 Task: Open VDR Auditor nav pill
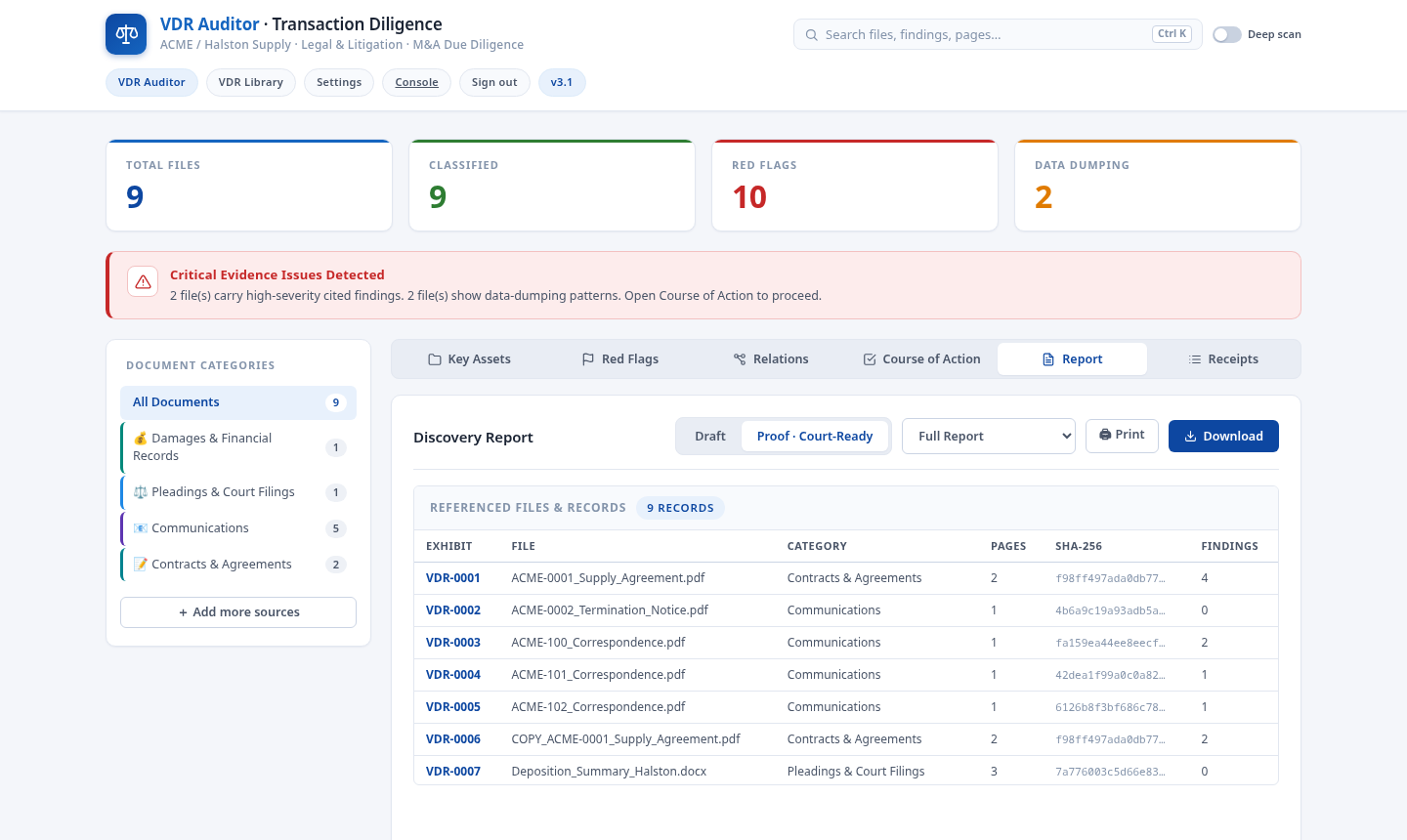151,82
